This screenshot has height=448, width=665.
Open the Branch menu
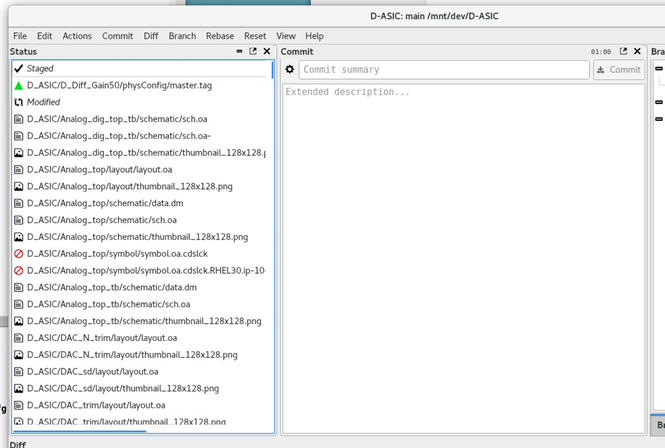click(x=182, y=36)
